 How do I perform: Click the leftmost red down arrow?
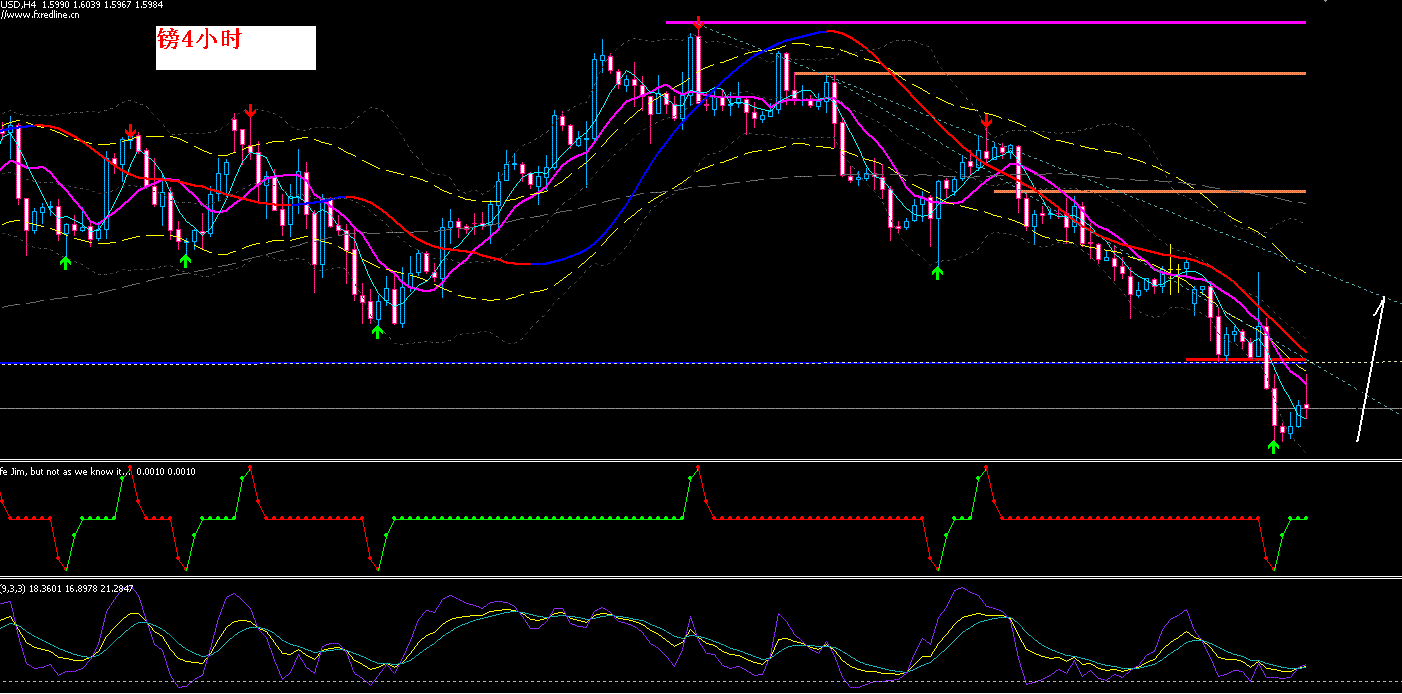pyautogui.click(x=131, y=132)
